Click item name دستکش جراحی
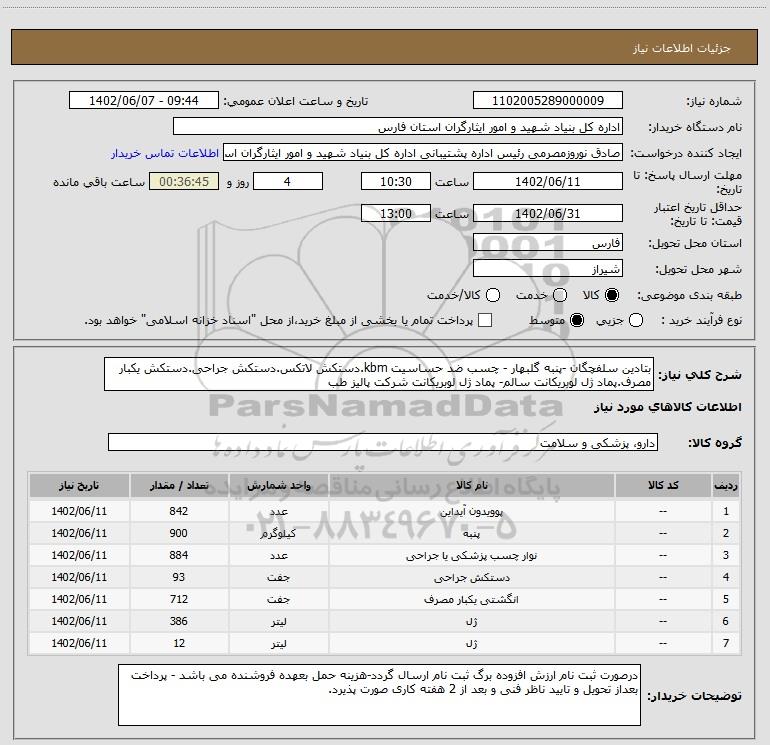Image resolution: width=770 pixels, height=745 pixels. [x=471, y=578]
